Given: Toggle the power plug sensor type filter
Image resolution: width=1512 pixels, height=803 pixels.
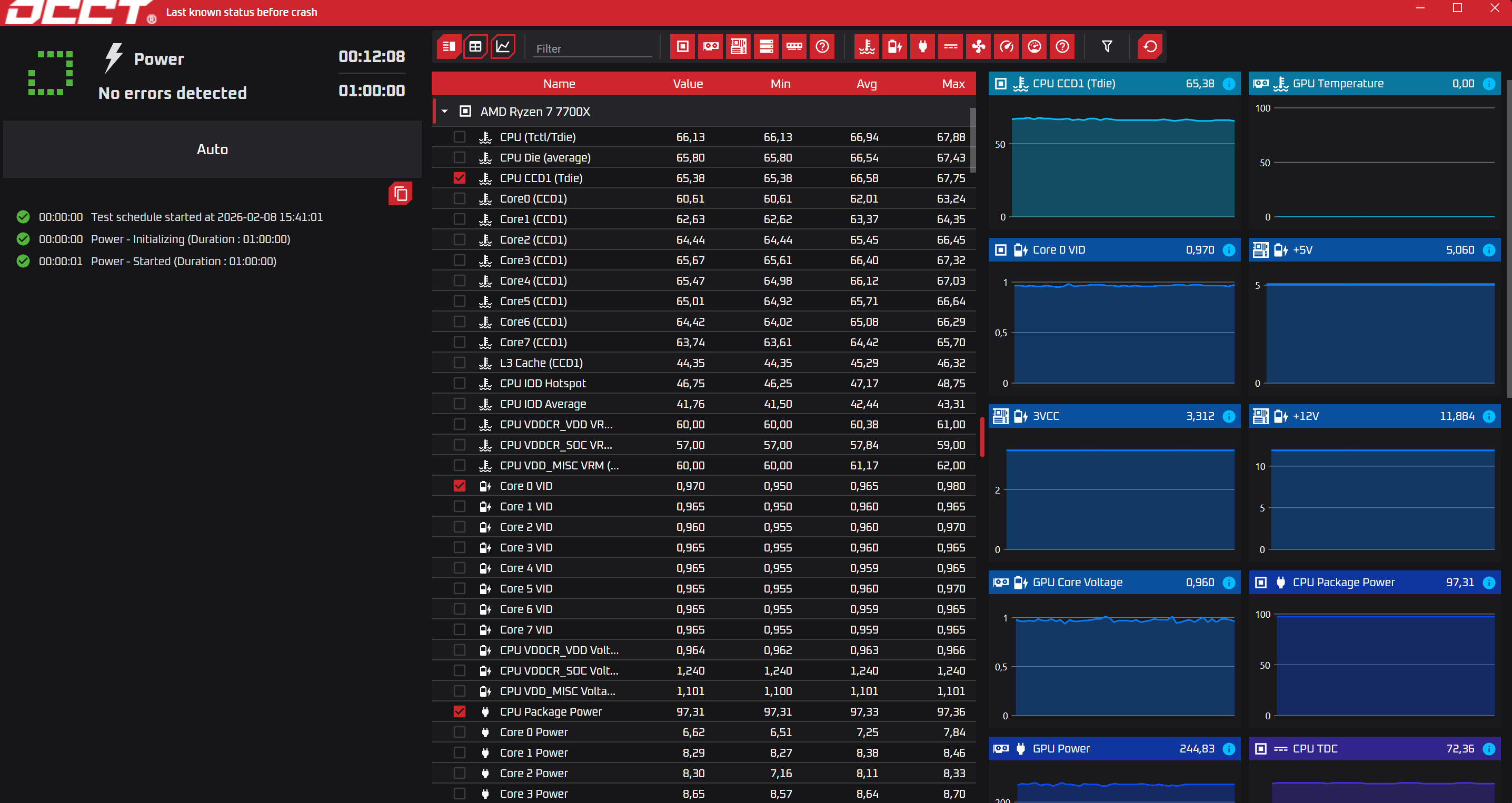Looking at the screenshot, I should (923, 46).
